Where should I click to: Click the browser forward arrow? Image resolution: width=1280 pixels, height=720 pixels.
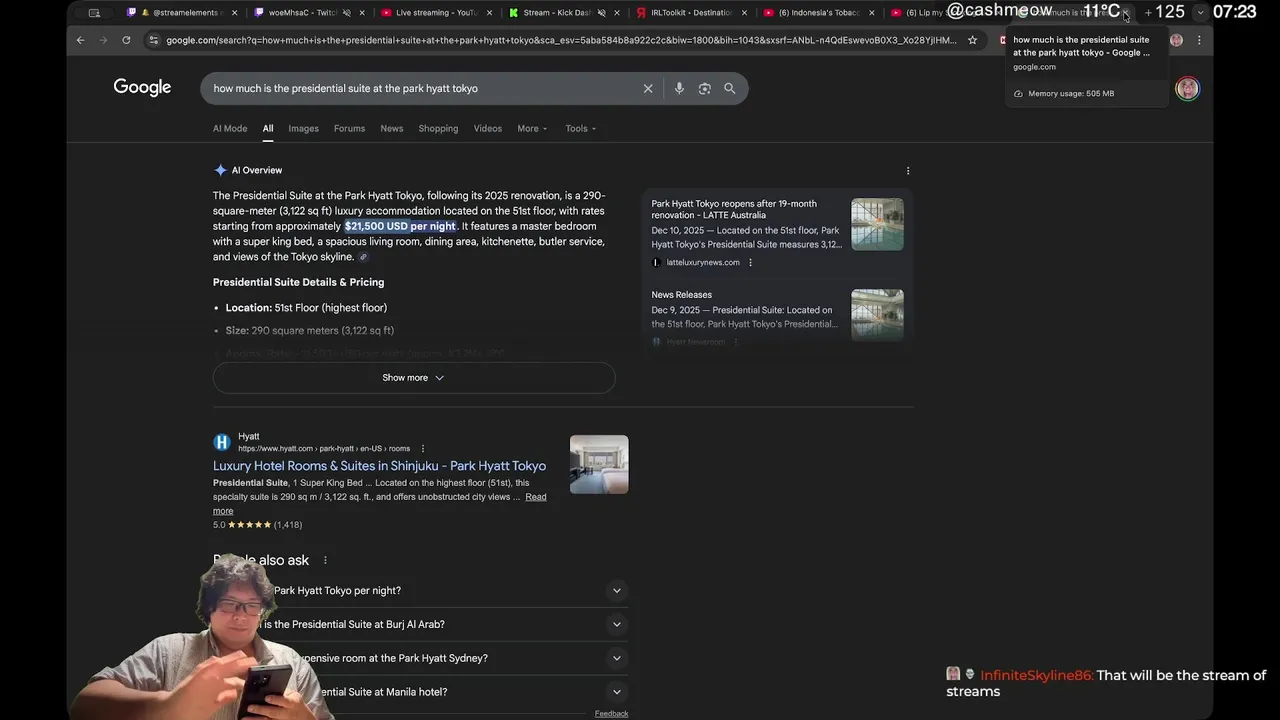pos(103,40)
